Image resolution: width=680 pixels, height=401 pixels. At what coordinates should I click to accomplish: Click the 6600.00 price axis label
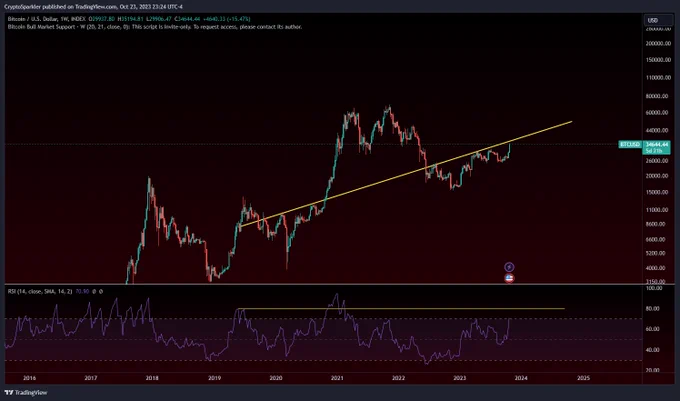pos(657,239)
